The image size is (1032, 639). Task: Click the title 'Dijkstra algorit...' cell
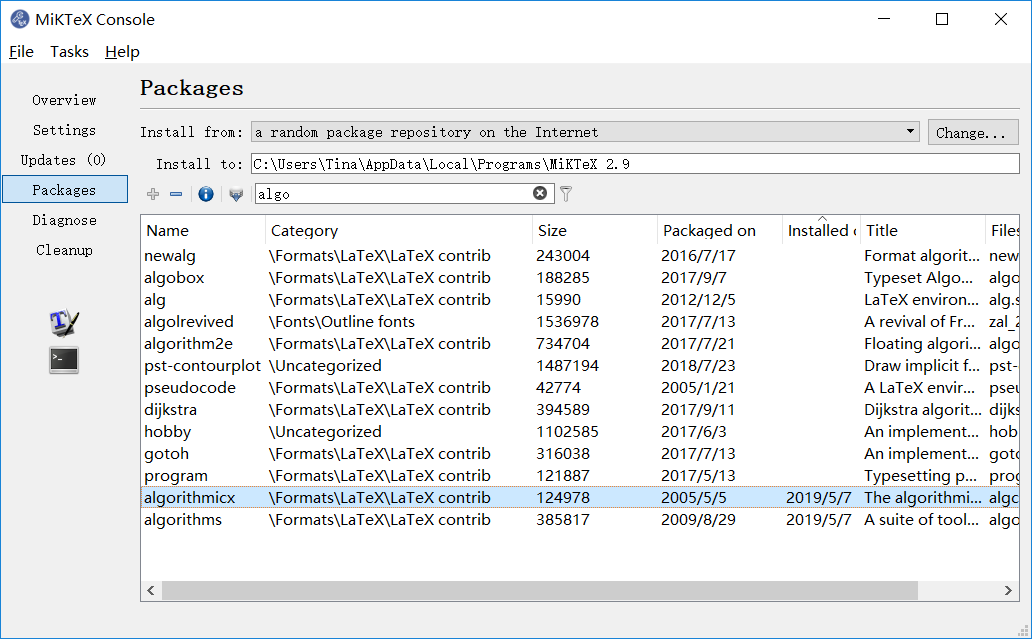click(922, 409)
